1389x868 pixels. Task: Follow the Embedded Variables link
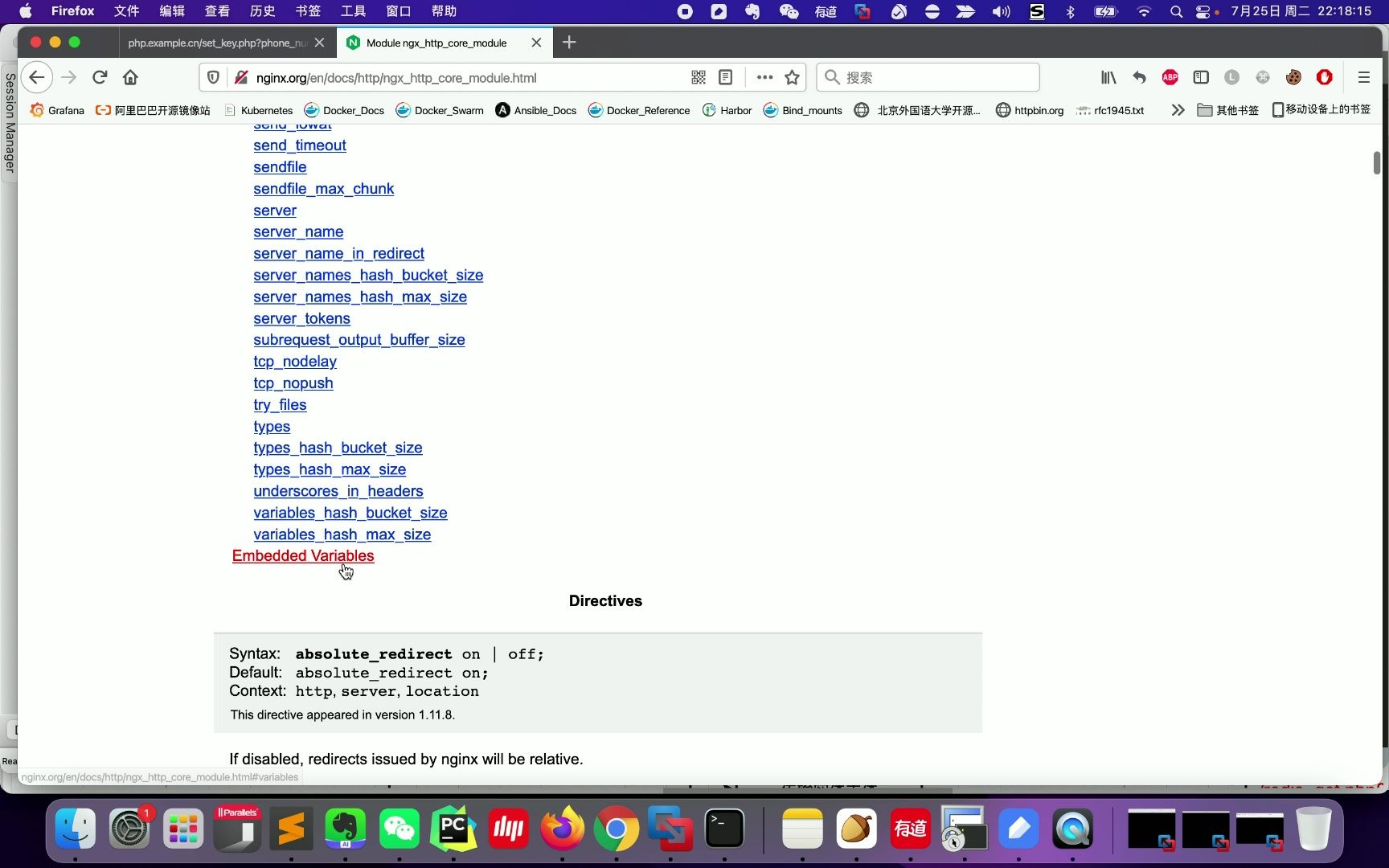pos(303,555)
